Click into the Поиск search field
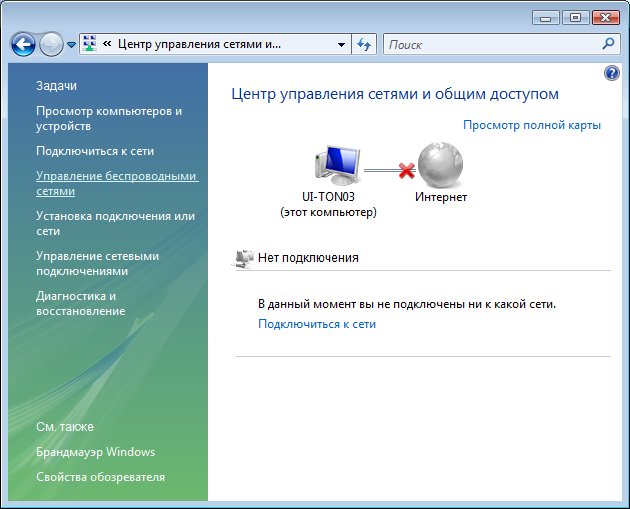The height and width of the screenshot is (509, 630). click(490, 45)
